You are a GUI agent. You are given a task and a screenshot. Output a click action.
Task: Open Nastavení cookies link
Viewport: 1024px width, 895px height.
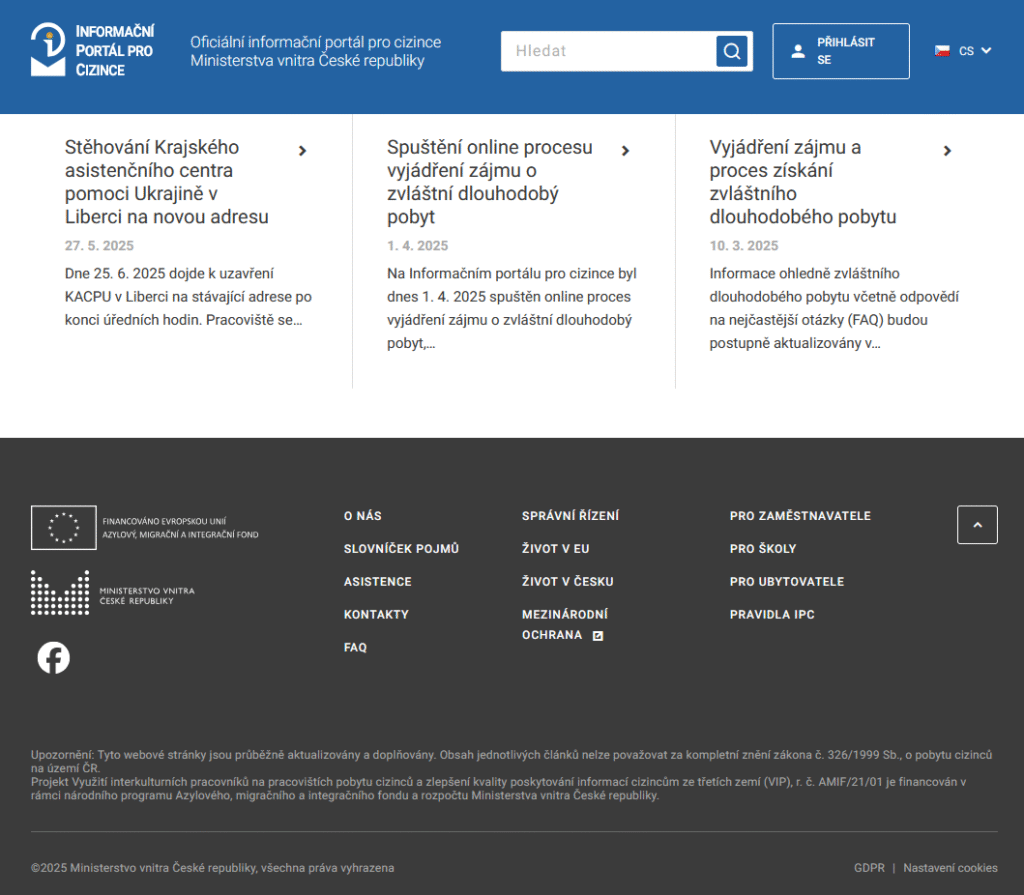950,868
